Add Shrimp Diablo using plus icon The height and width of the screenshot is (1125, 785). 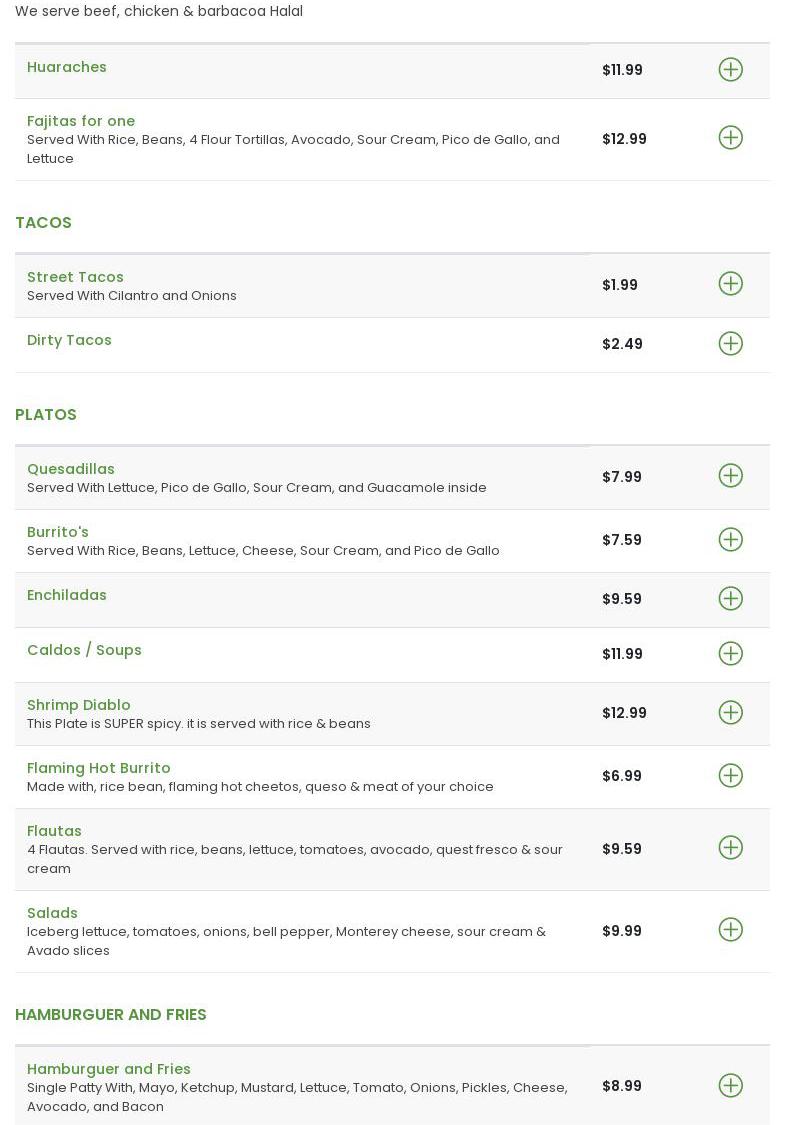pyautogui.click(x=731, y=713)
